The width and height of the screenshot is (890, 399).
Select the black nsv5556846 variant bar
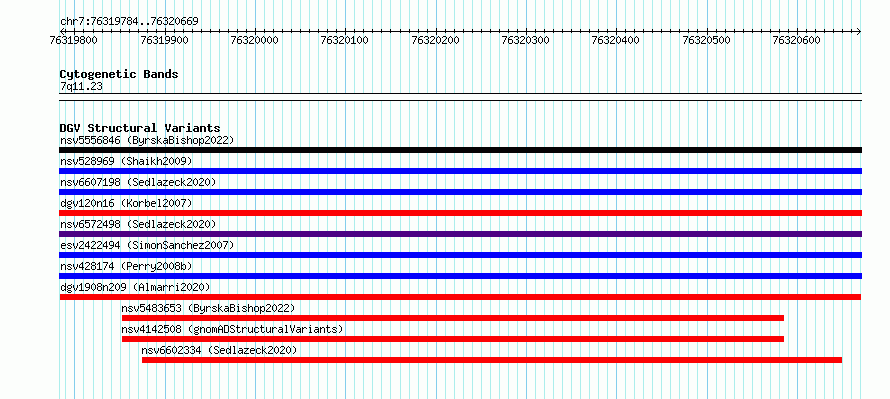460,150
